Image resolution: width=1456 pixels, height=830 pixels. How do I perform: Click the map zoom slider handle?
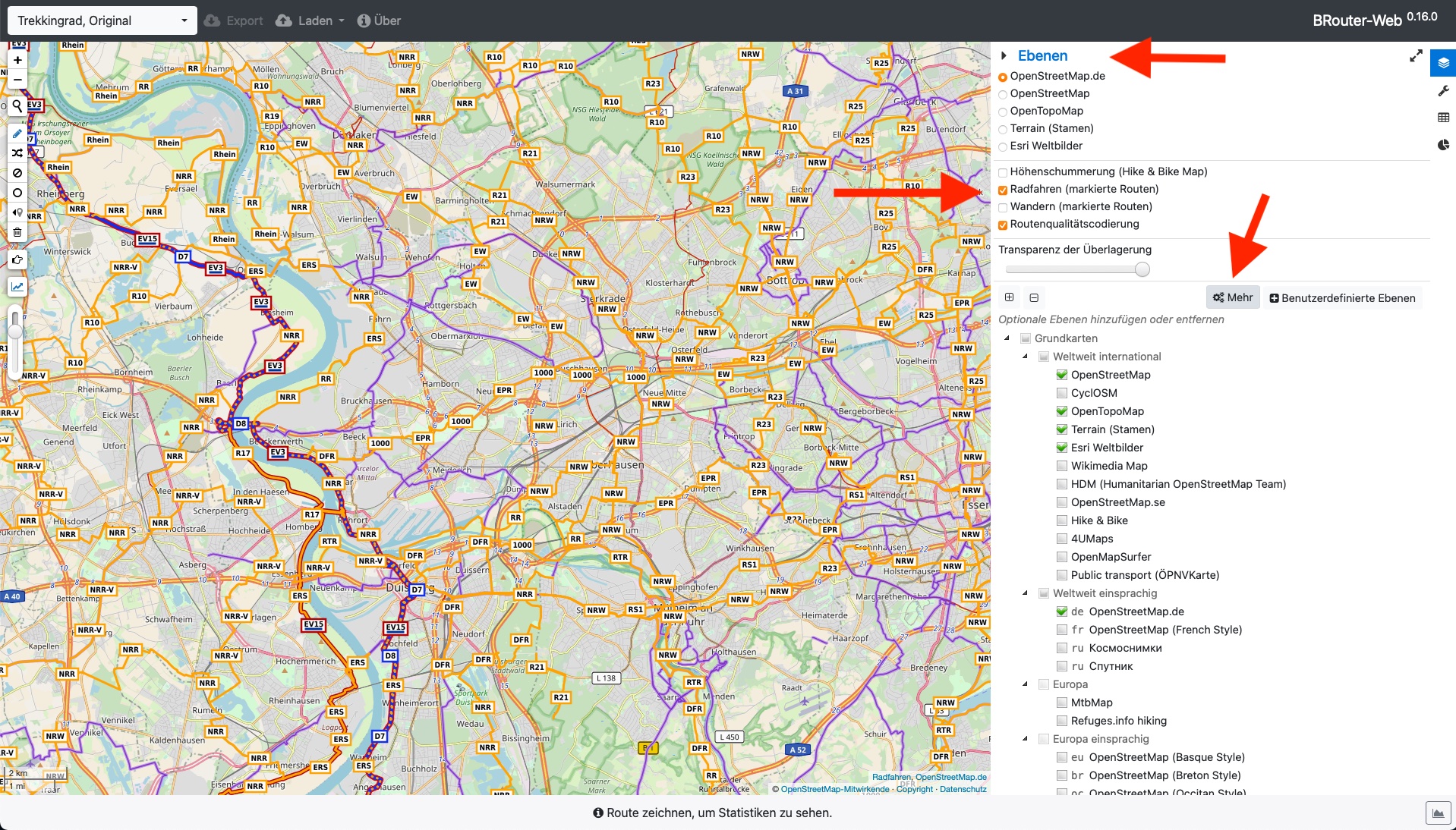15,330
